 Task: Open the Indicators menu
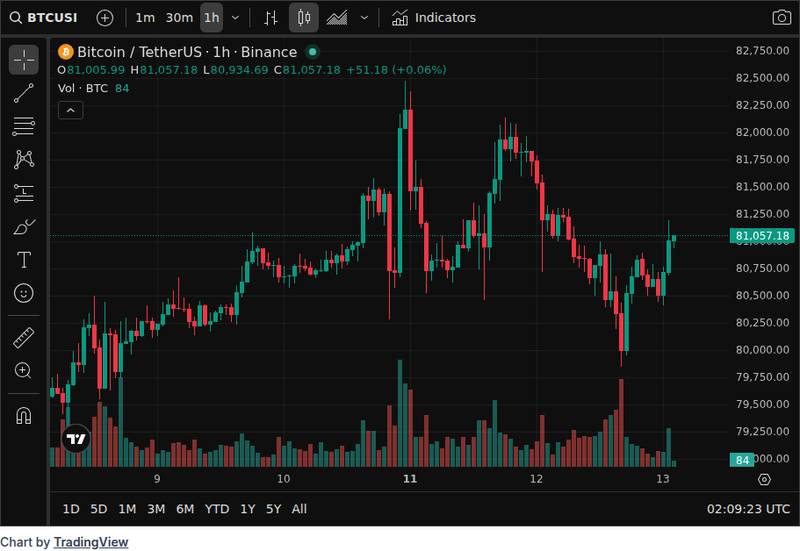coord(434,18)
